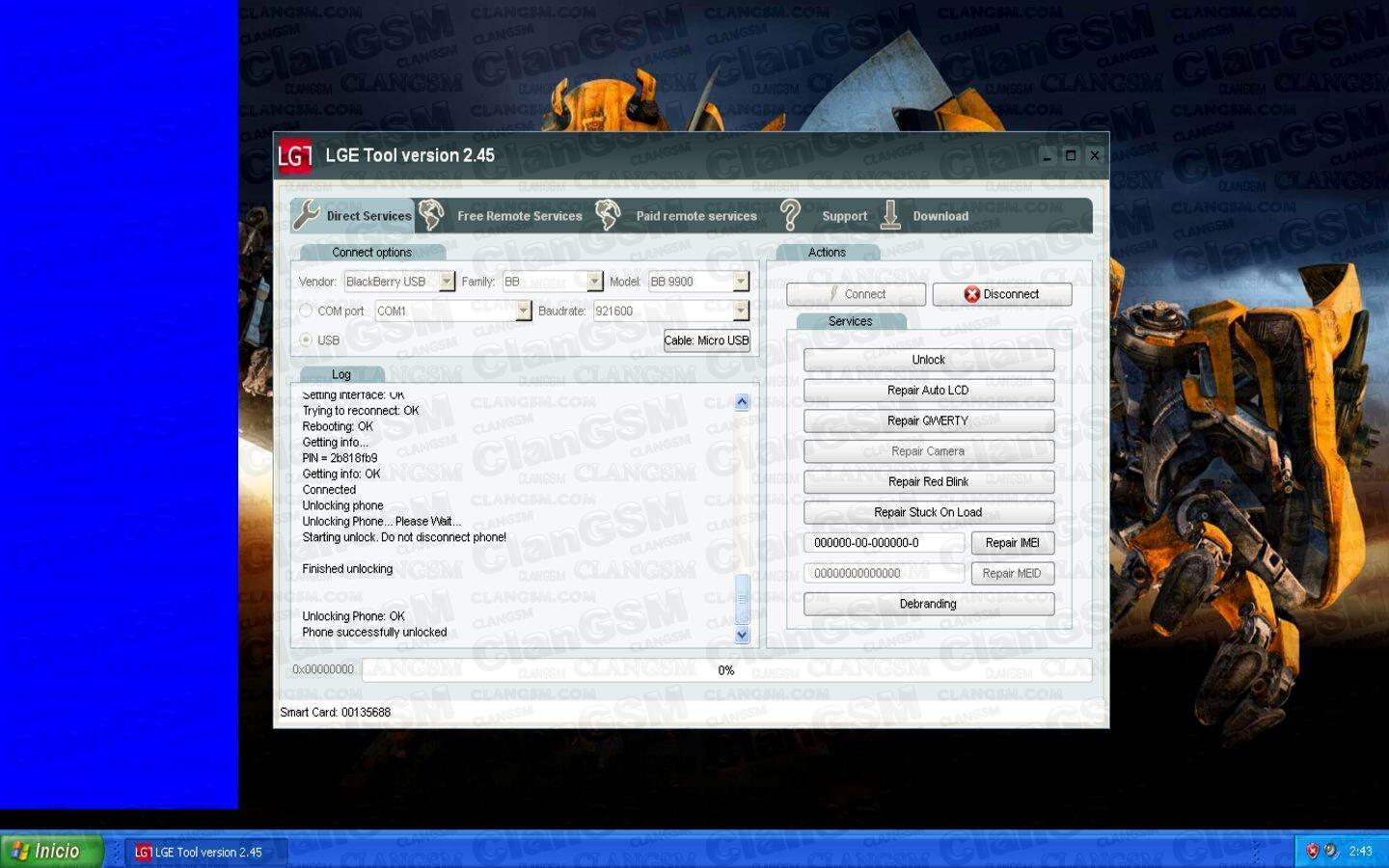Screen dimensions: 1389x868
Task: Open the Direct Services tab
Action: pyautogui.click(x=353, y=215)
